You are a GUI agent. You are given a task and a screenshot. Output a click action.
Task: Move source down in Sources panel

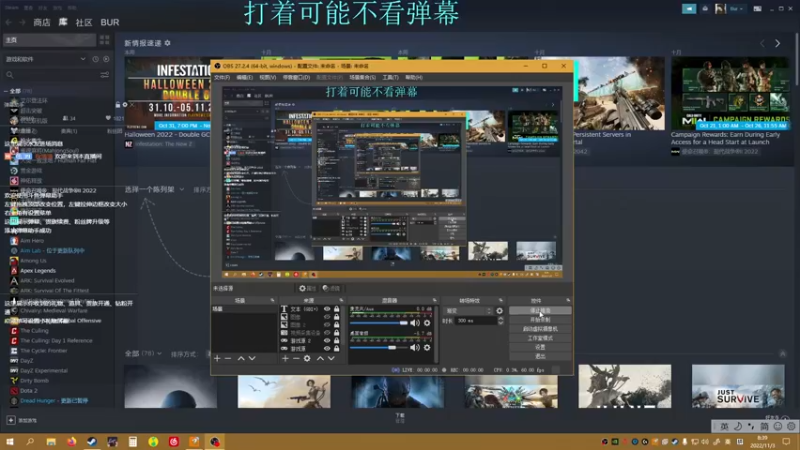coord(331,359)
